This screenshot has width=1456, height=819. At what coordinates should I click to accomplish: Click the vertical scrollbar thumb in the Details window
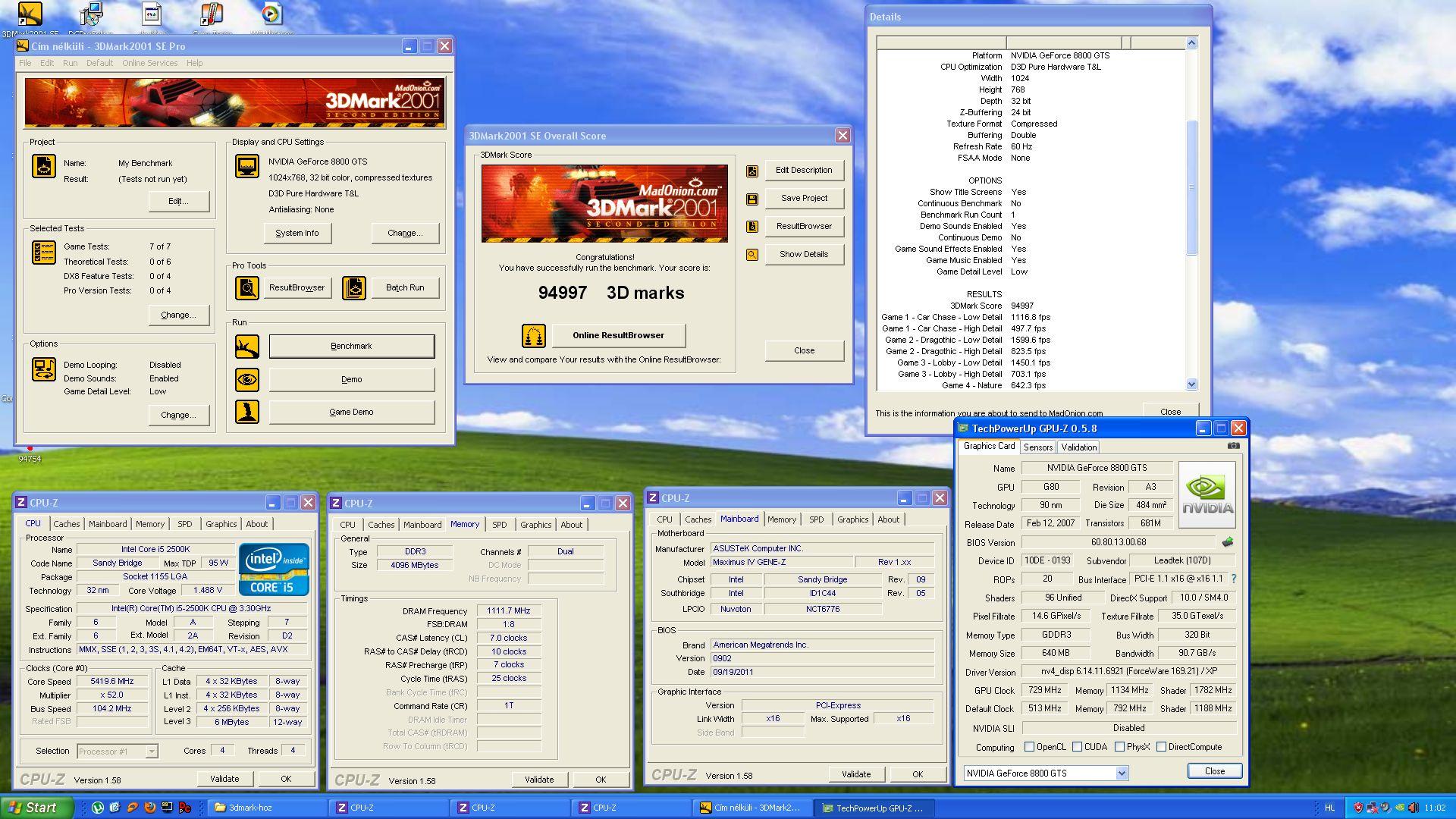pos(1191,188)
